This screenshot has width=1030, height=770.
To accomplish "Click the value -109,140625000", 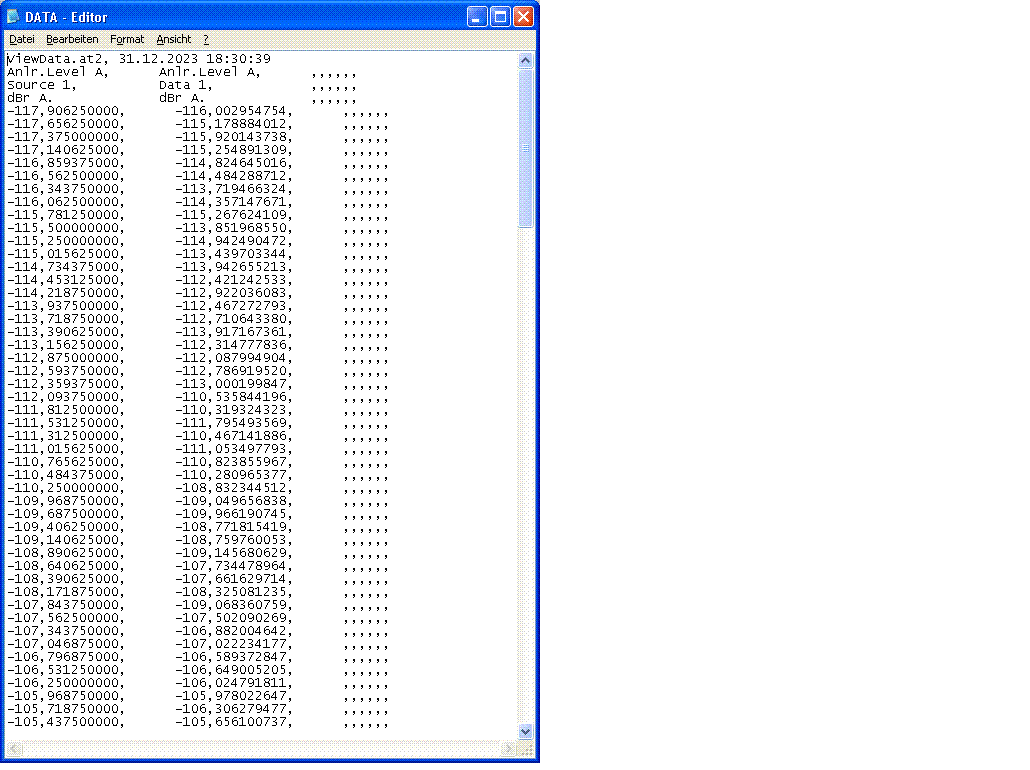I will pyautogui.click(x=65, y=540).
